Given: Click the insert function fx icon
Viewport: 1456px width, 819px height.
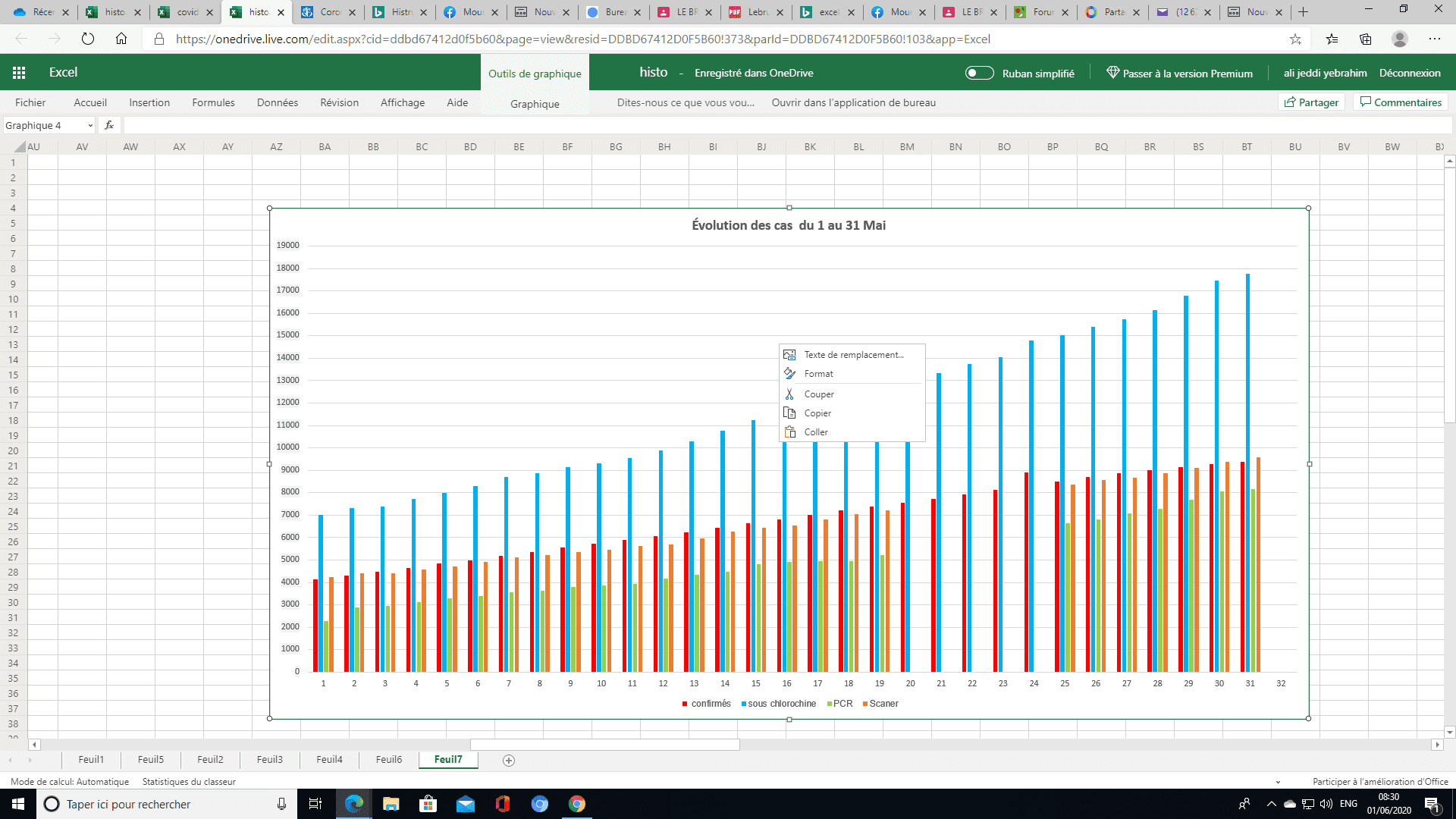Looking at the screenshot, I should coord(109,126).
